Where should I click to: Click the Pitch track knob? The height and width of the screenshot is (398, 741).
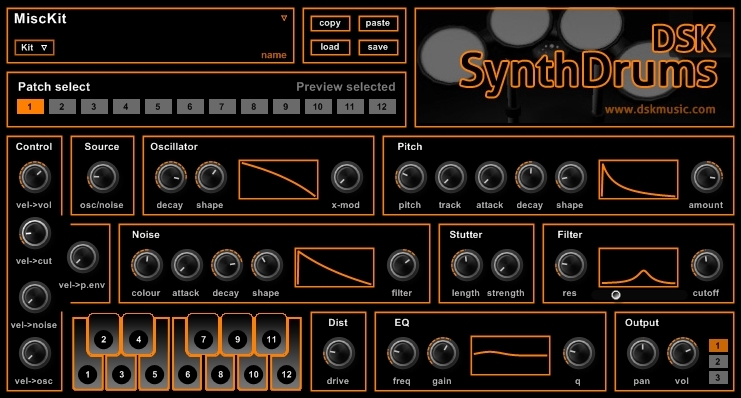450,177
